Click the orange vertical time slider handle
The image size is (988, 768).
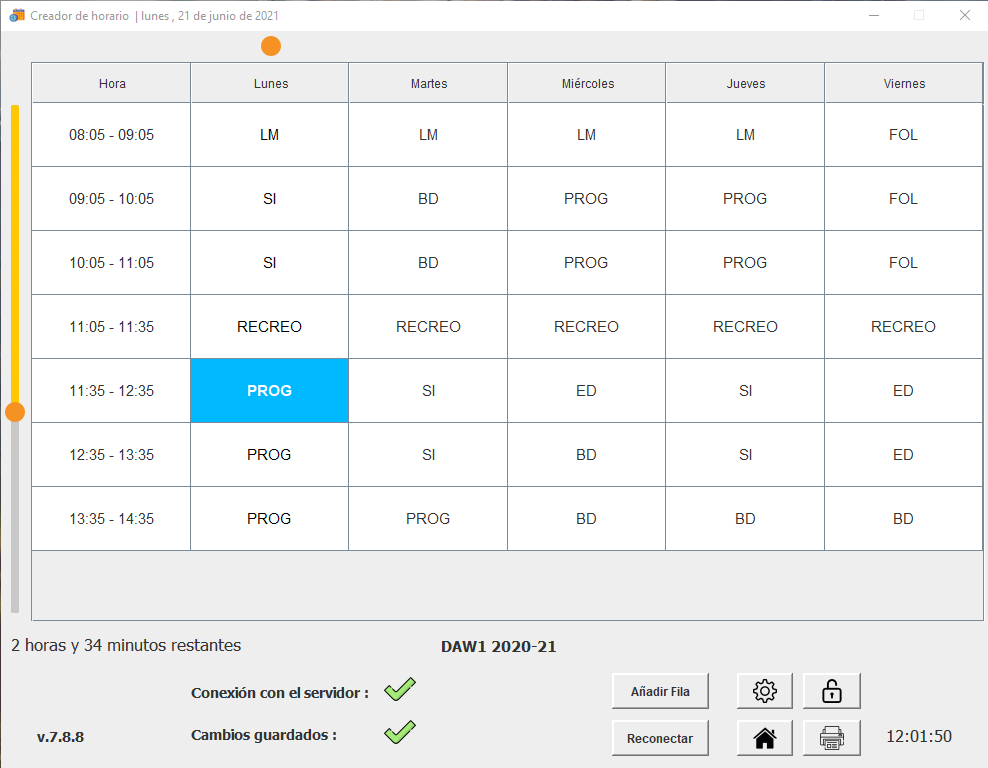(15, 412)
